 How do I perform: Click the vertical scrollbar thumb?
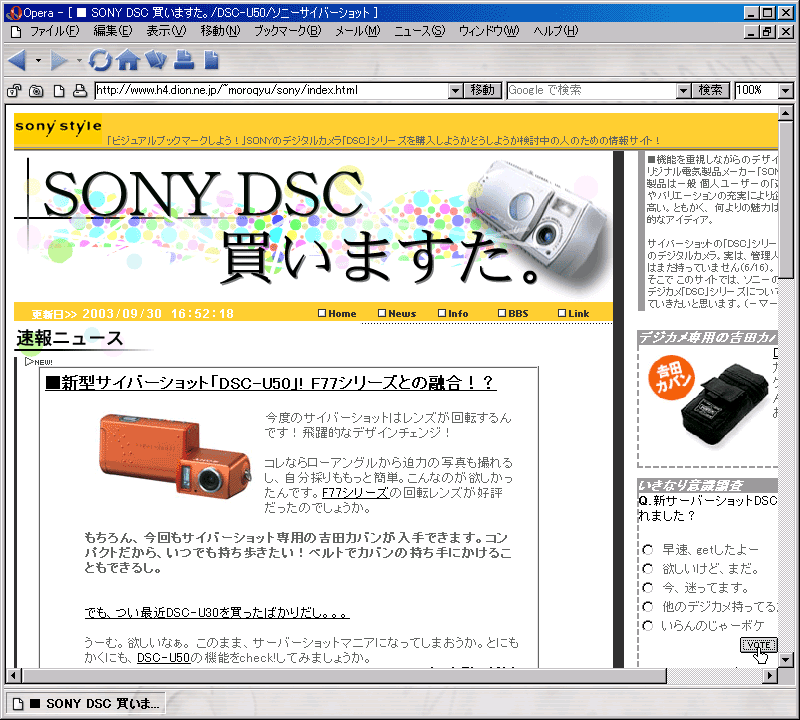coord(785,200)
